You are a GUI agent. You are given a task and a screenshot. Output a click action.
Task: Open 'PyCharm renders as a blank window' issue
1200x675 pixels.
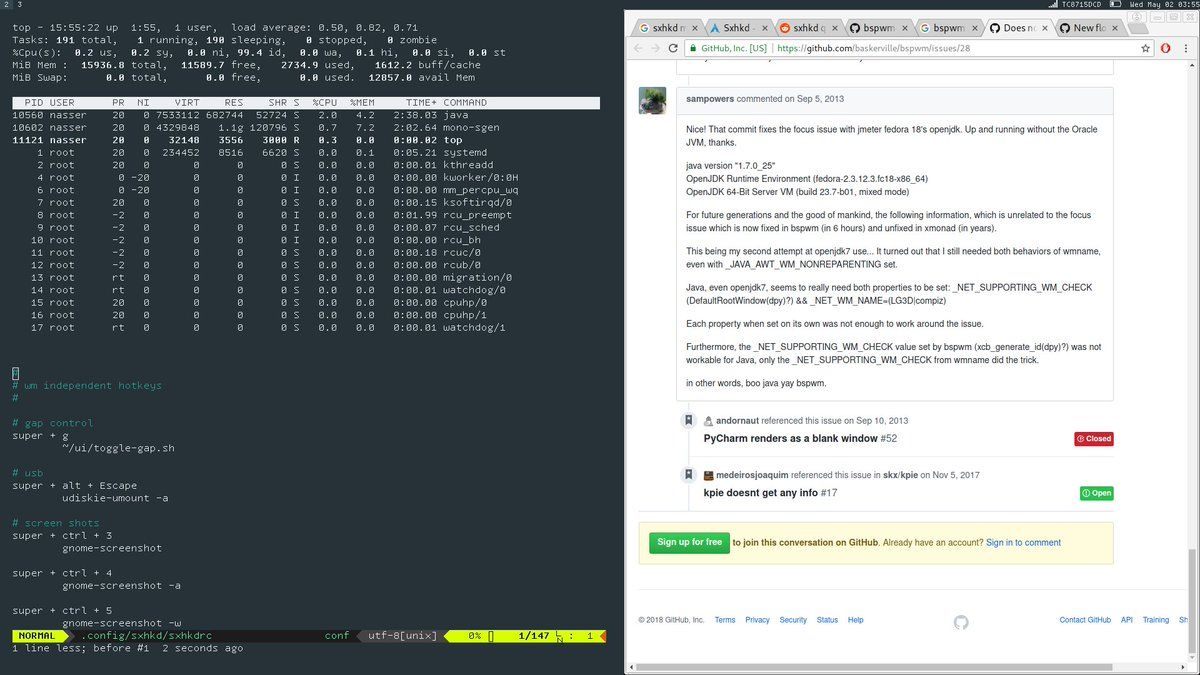[790, 438]
